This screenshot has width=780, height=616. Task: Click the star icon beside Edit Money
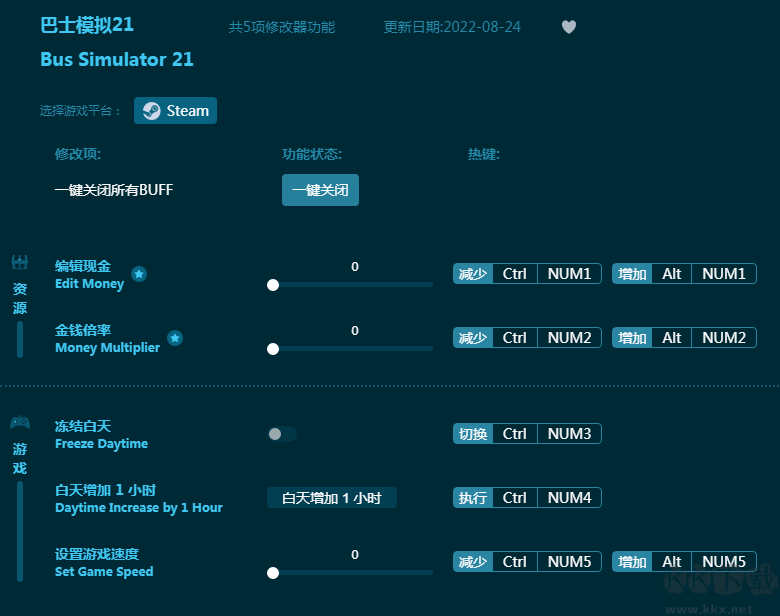point(139,274)
